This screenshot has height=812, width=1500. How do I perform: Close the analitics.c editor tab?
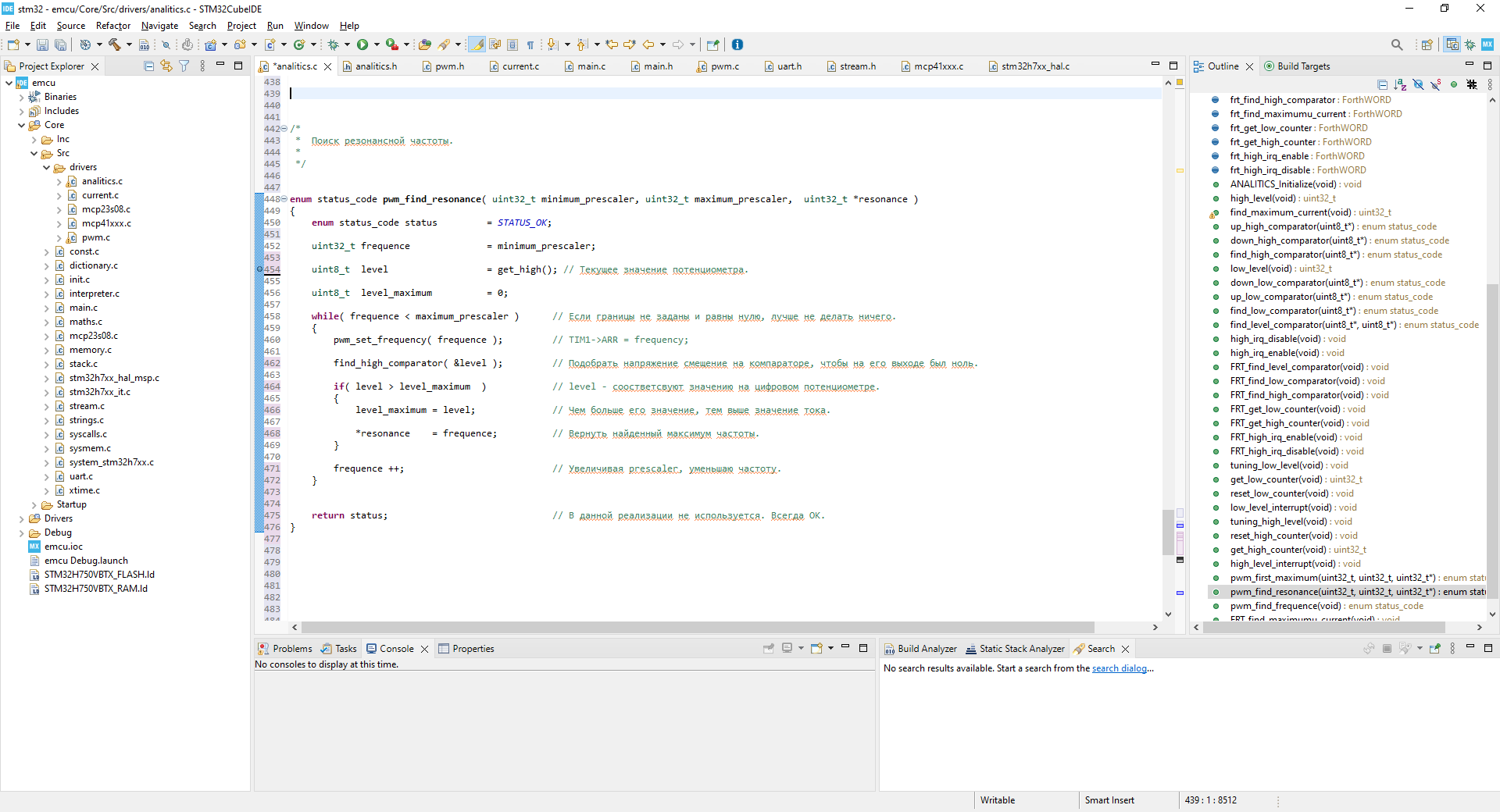[327, 66]
